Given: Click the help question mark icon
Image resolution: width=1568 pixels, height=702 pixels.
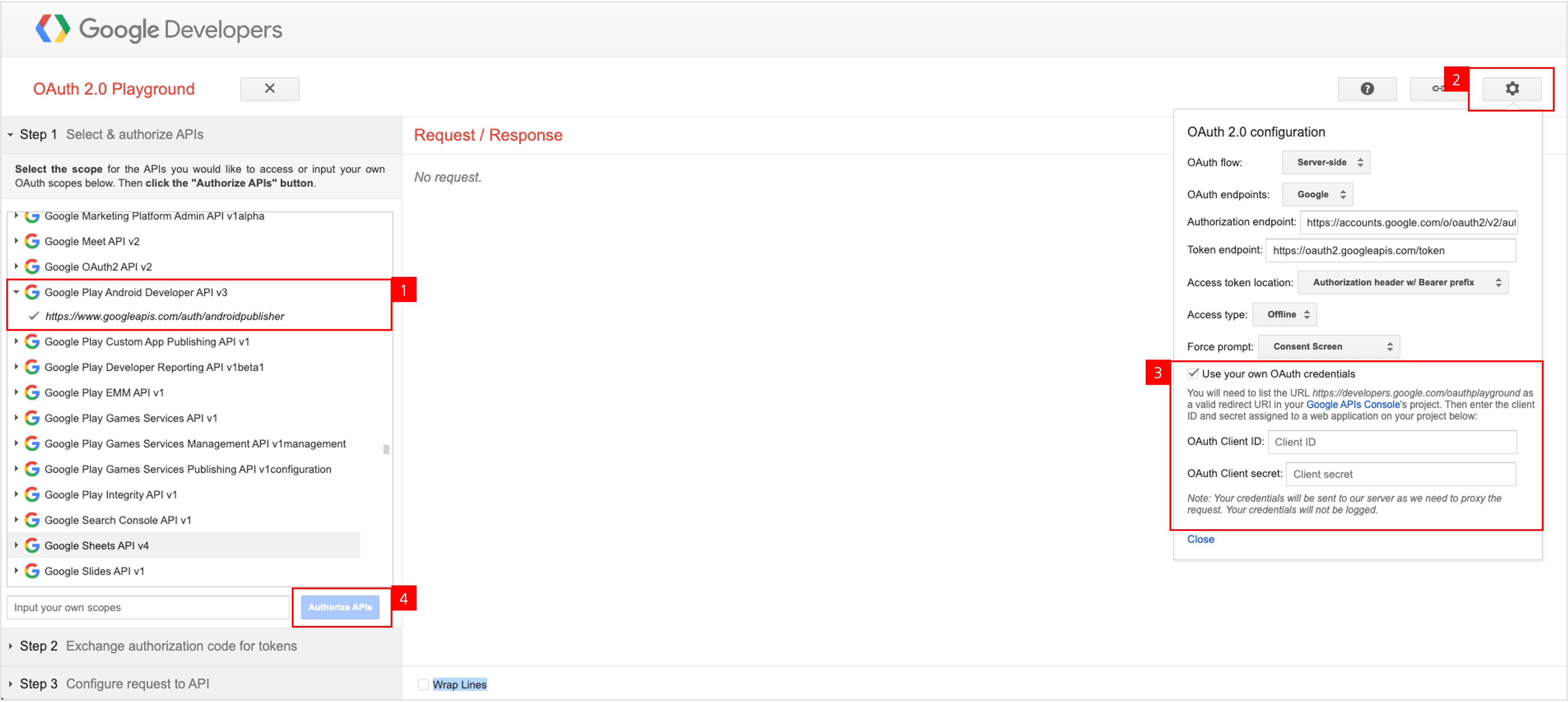Looking at the screenshot, I should tap(1366, 89).
